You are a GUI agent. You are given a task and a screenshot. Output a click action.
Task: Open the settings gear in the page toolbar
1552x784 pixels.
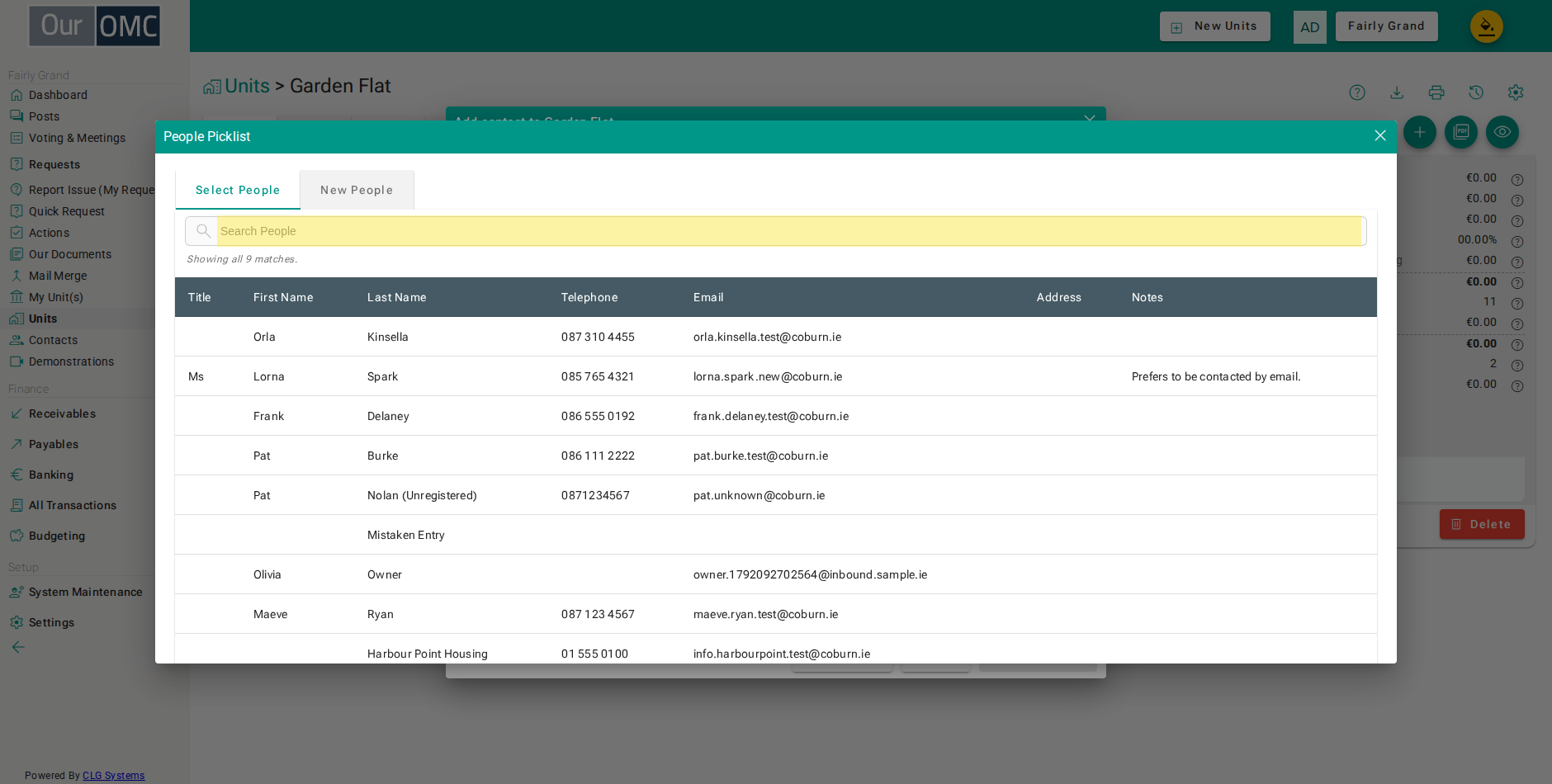(1516, 92)
